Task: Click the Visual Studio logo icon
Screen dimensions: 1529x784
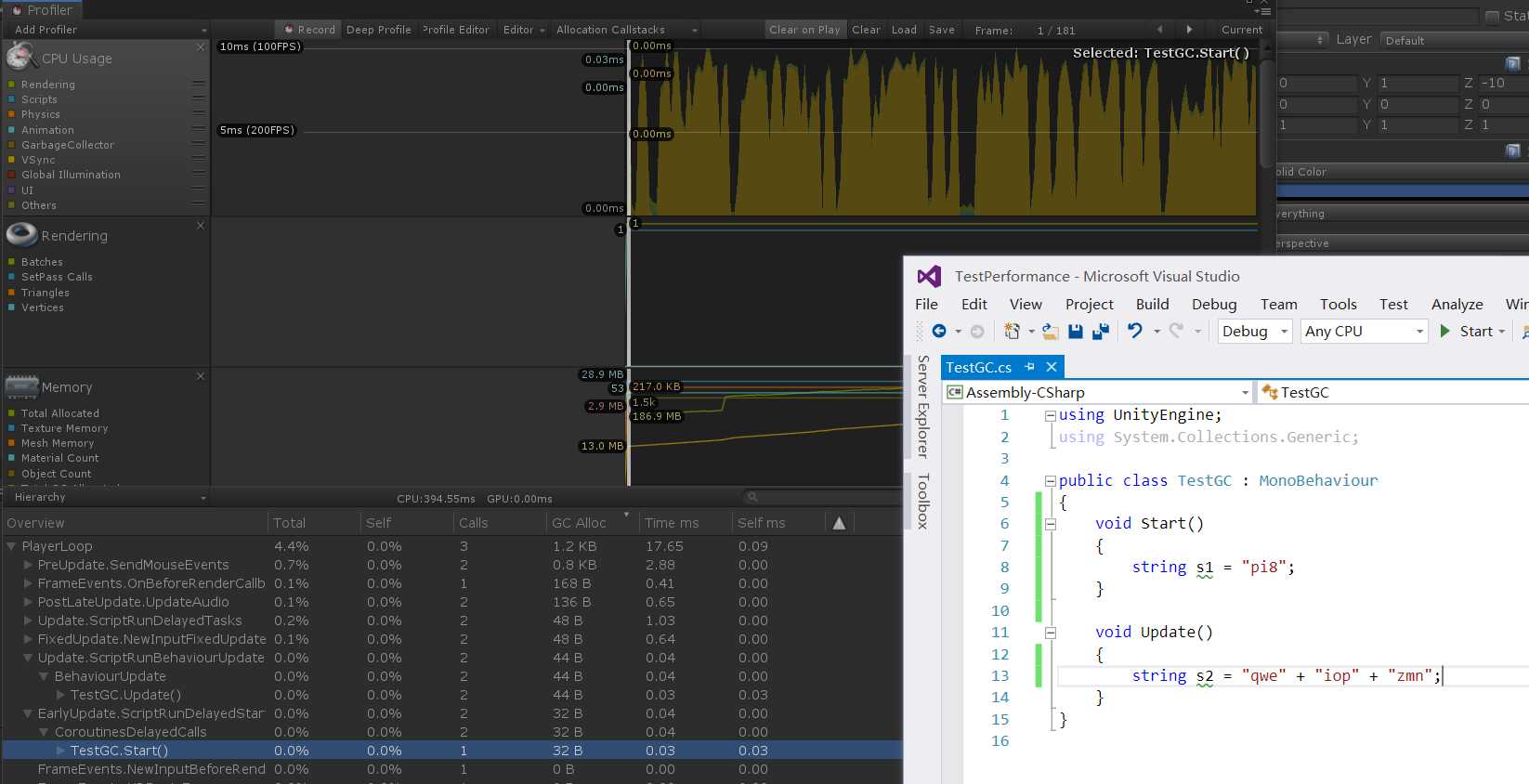Action: coord(929,276)
